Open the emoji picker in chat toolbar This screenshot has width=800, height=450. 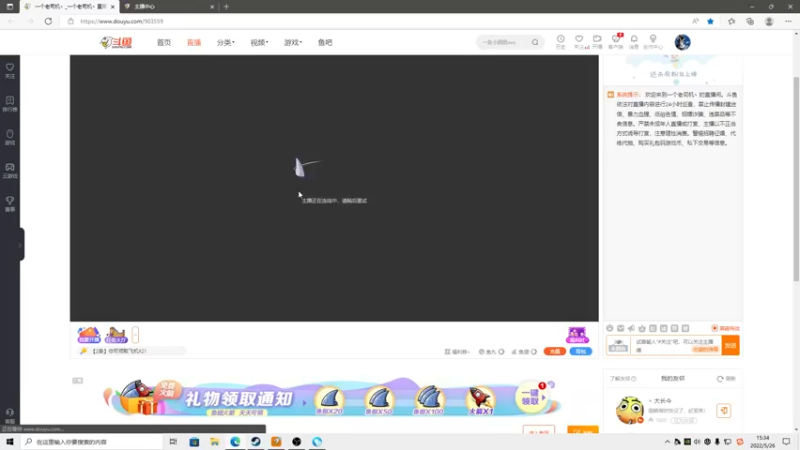610,328
